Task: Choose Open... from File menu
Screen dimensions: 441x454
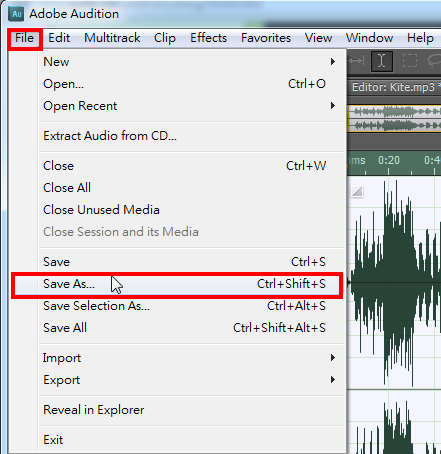Action: [191, 84]
